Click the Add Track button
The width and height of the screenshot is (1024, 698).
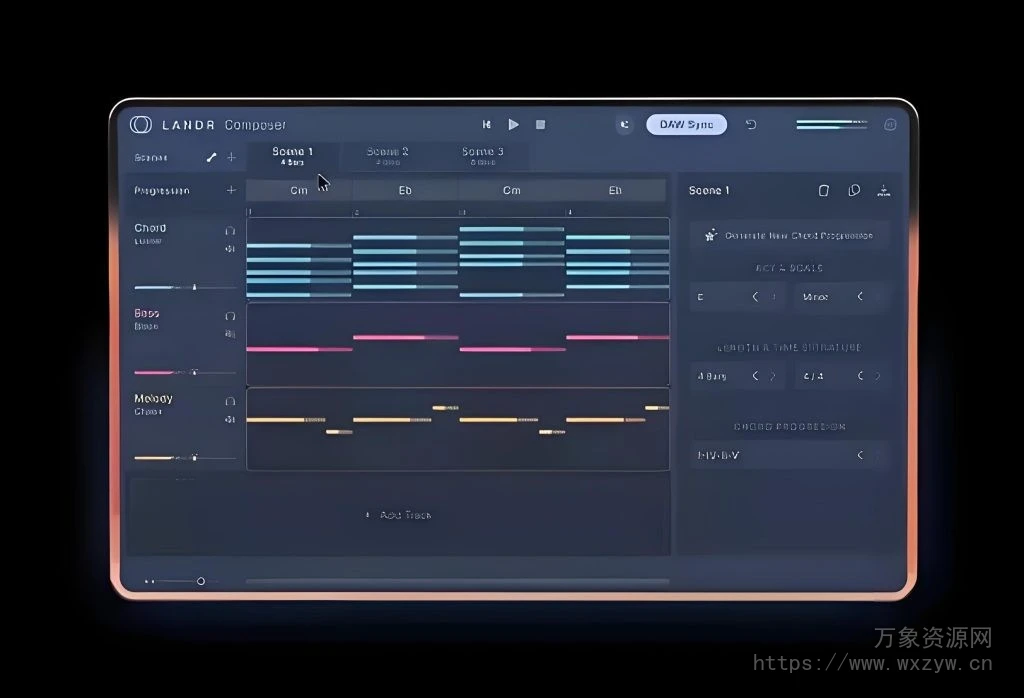tap(400, 514)
